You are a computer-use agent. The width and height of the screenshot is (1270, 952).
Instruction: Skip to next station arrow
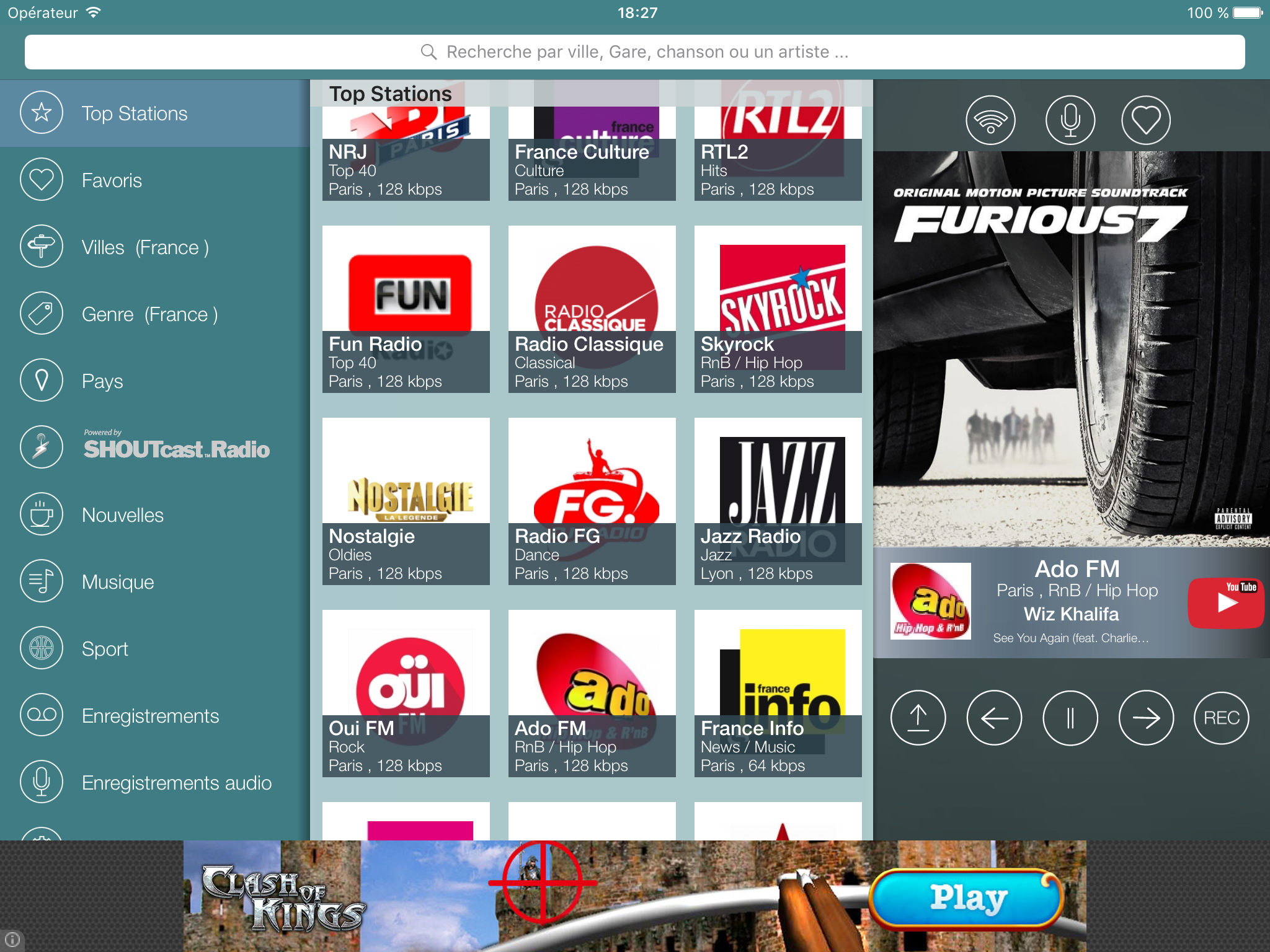click(1146, 718)
